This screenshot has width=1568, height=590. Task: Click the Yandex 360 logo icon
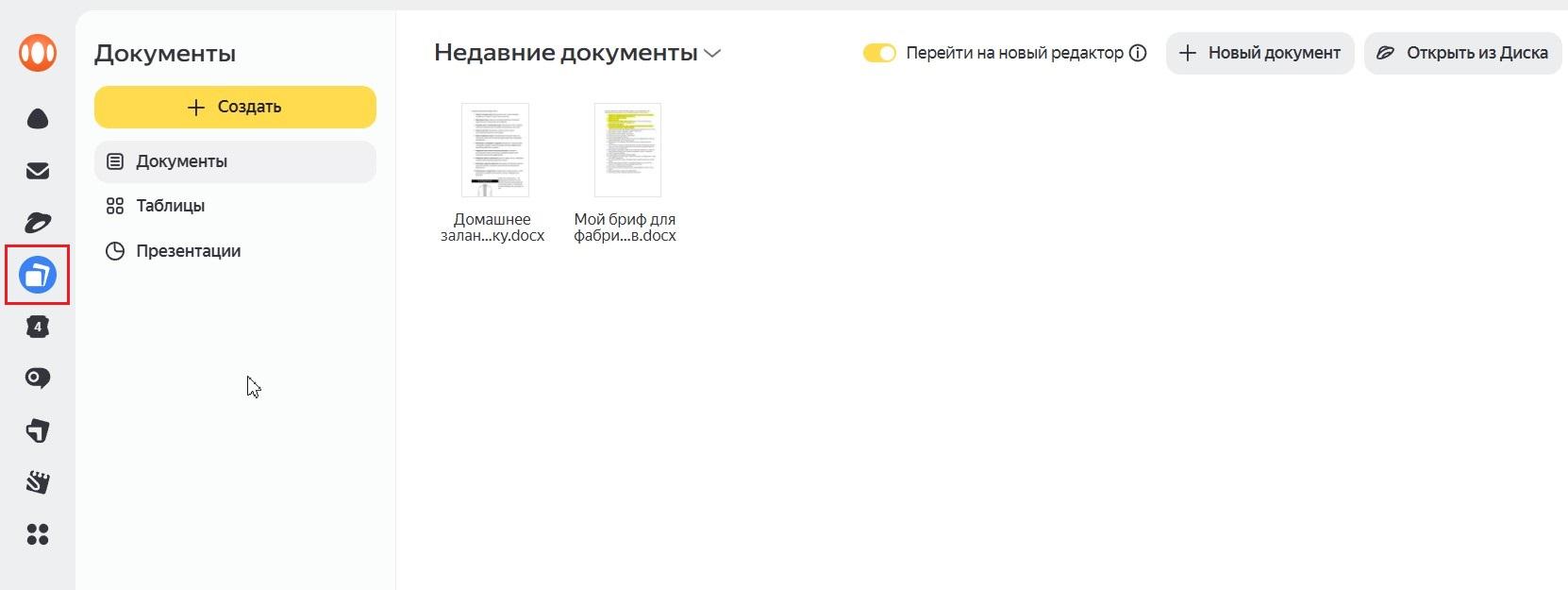[x=38, y=53]
